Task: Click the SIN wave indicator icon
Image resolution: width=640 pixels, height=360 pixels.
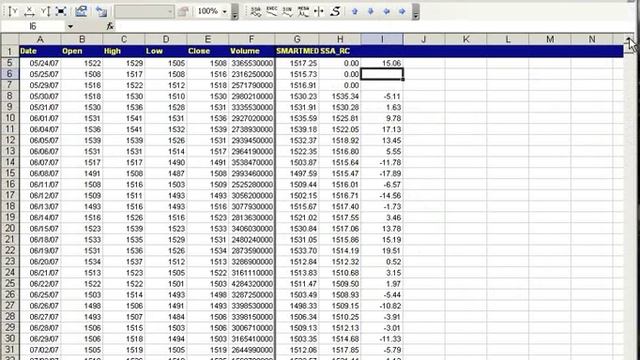Action: pyautogui.click(x=287, y=11)
